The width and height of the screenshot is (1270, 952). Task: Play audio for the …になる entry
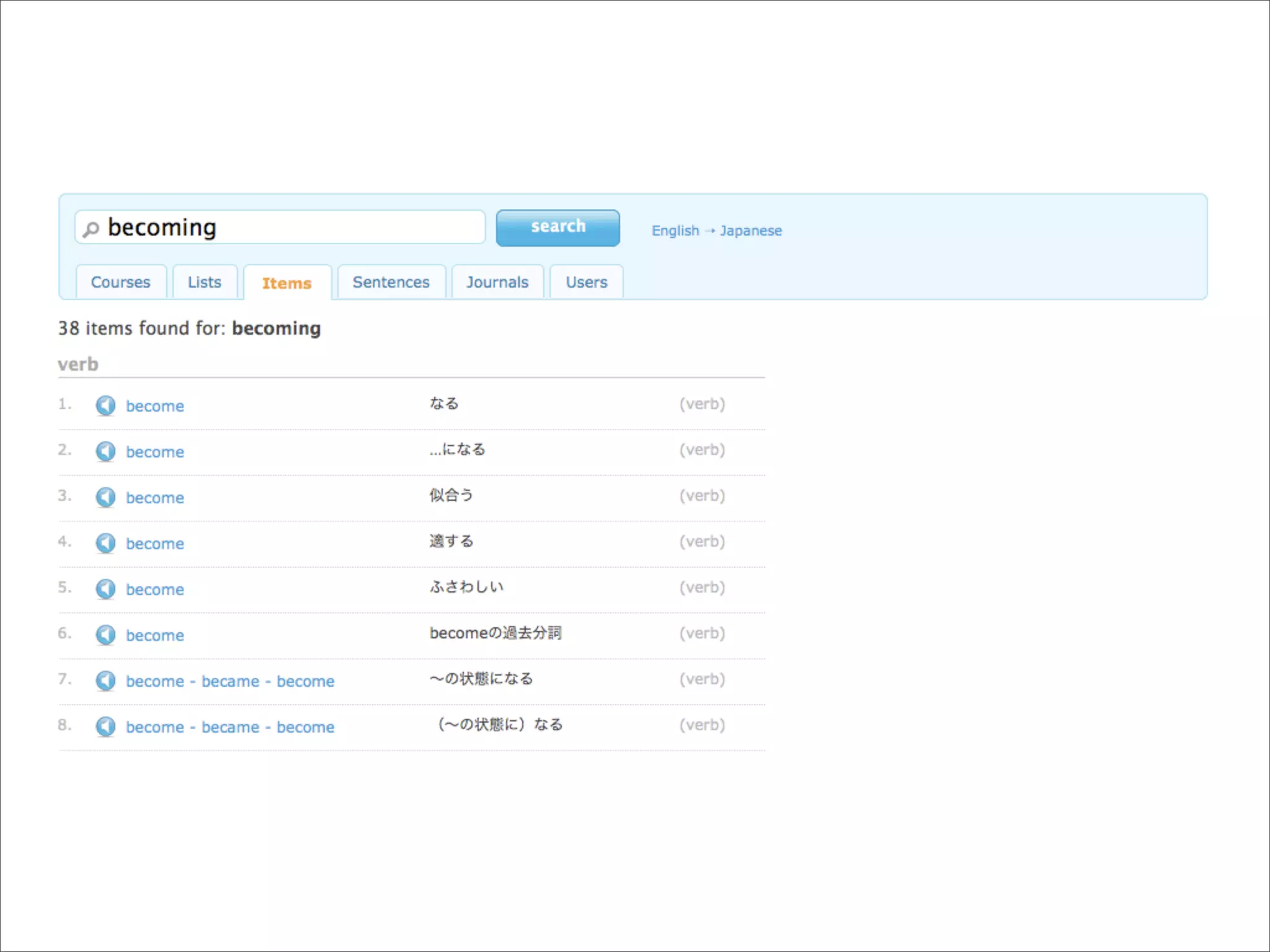105,452
